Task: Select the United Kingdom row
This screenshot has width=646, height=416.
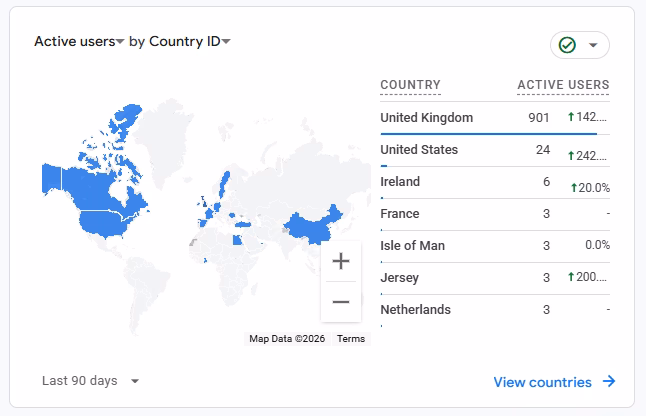Action: (x=495, y=118)
